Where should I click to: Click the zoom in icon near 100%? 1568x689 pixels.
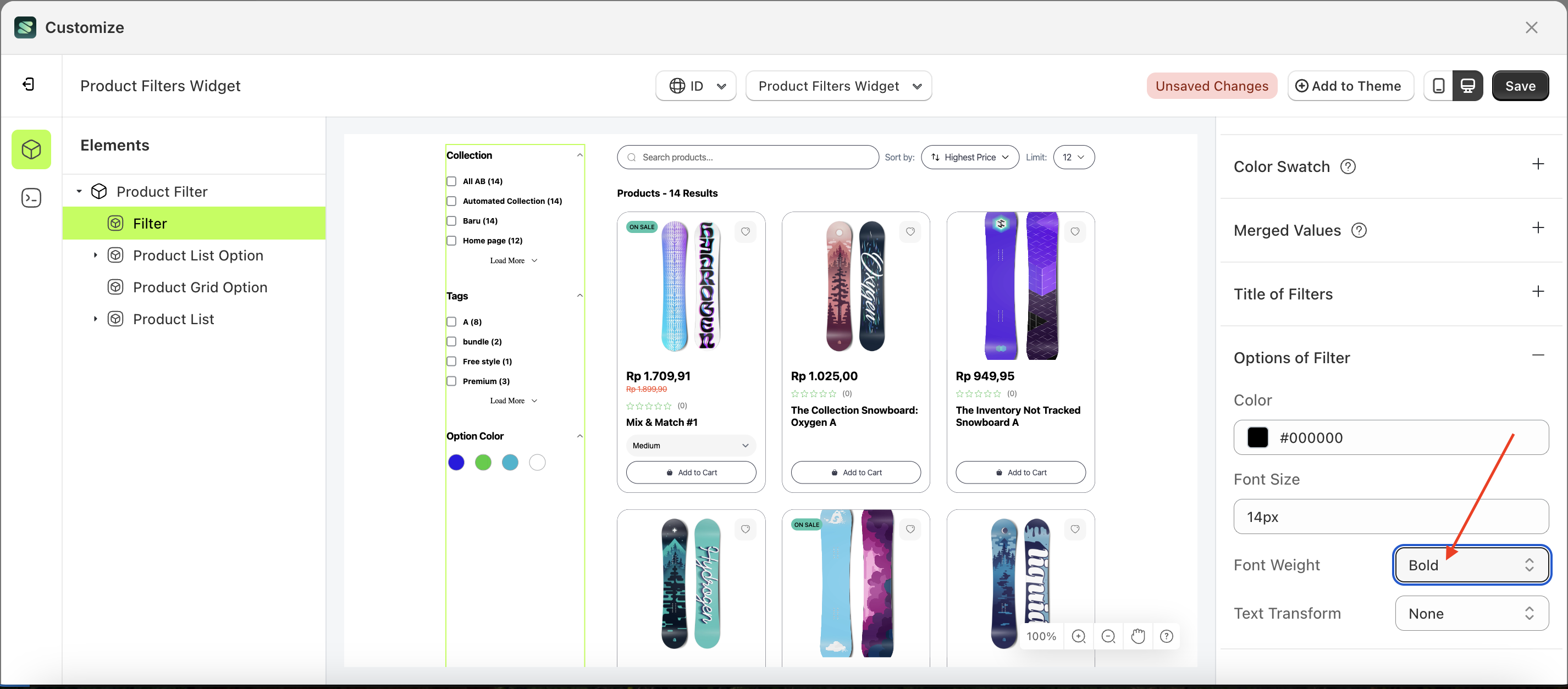pos(1079,636)
